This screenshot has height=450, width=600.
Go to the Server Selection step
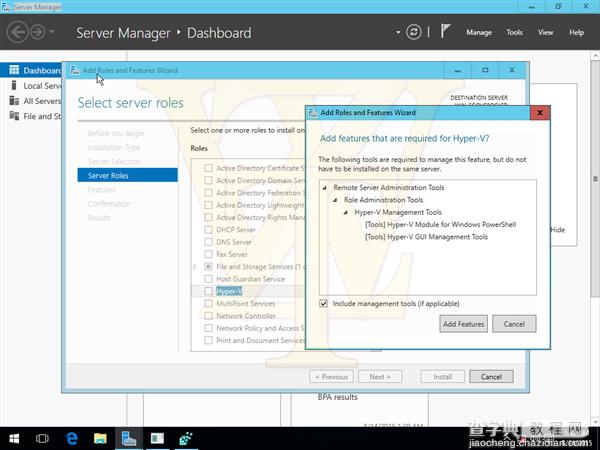[114, 161]
